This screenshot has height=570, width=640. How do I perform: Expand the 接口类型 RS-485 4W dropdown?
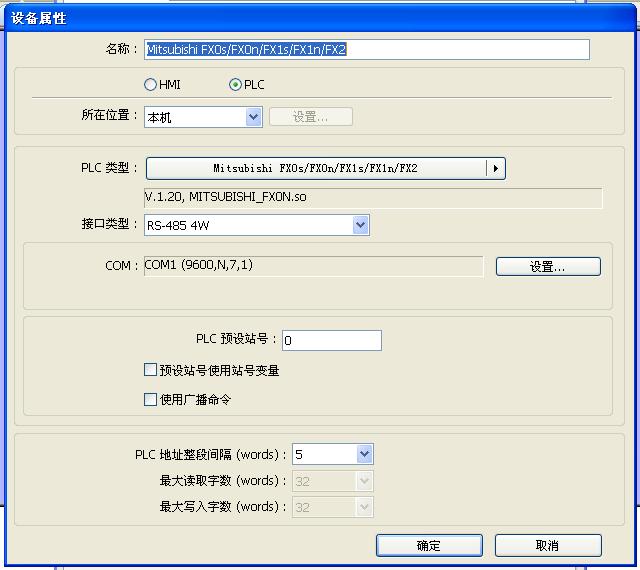tap(257, 225)
